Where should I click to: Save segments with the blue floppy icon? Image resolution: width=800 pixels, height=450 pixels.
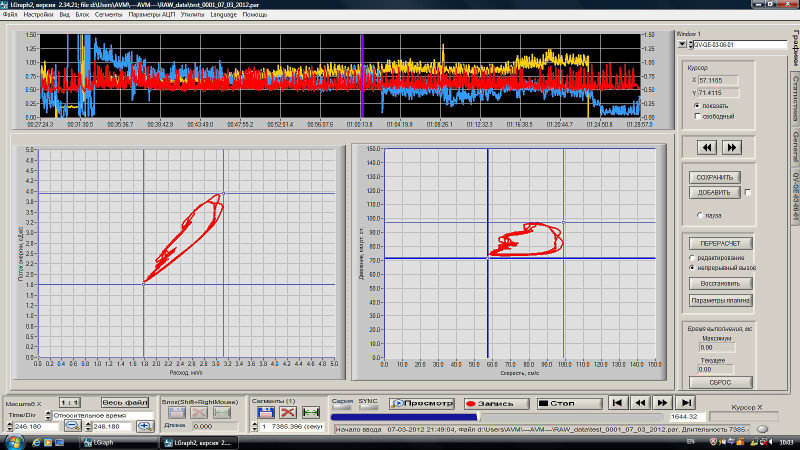click(x=267, y=412)
